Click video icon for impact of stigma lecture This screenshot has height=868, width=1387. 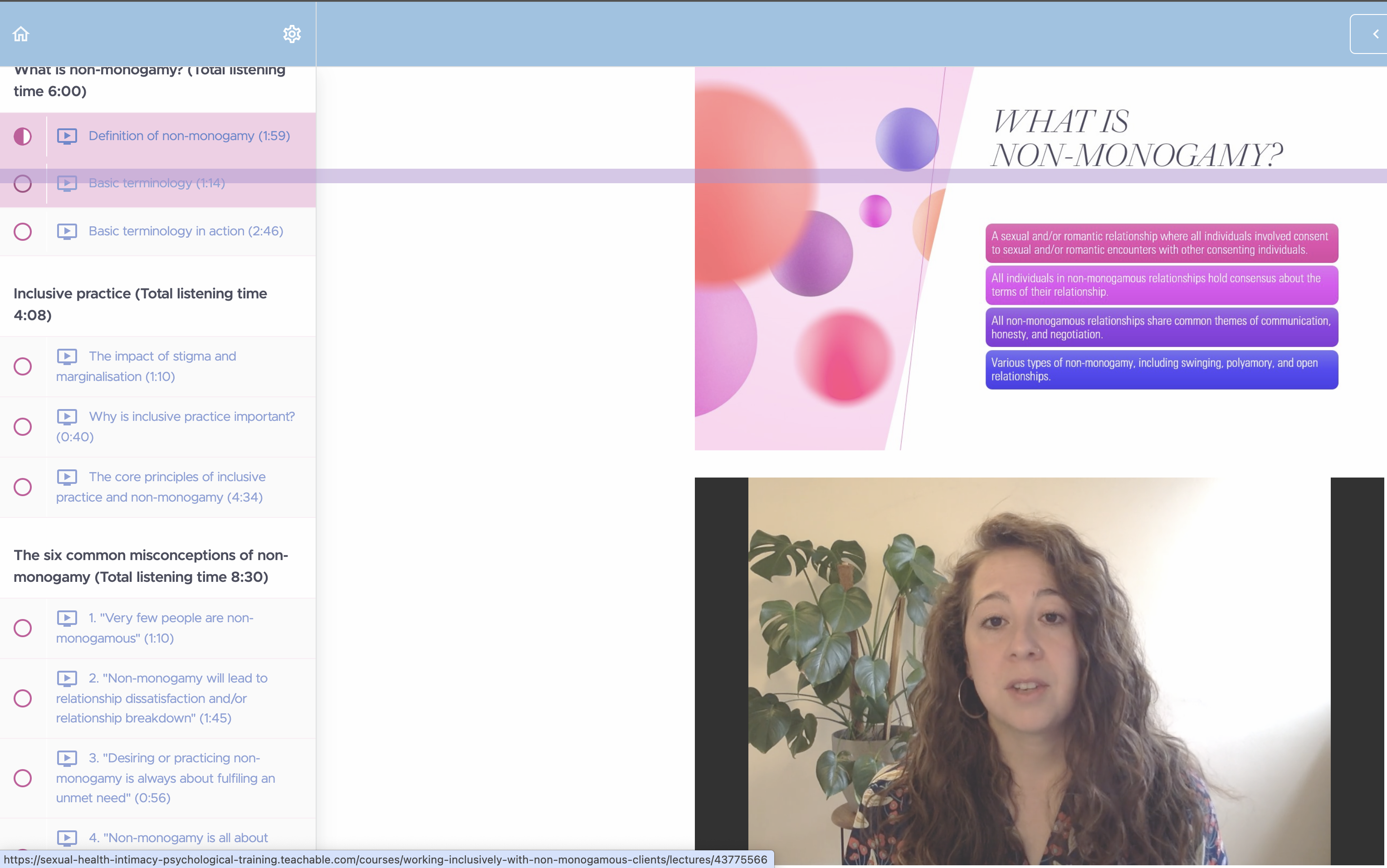tap(67, 356)
